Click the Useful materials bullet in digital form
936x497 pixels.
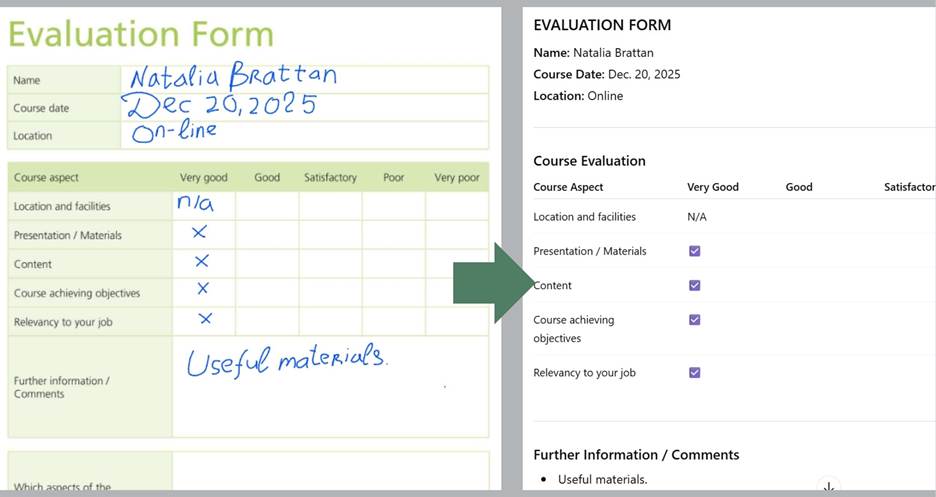click(602, 480)
